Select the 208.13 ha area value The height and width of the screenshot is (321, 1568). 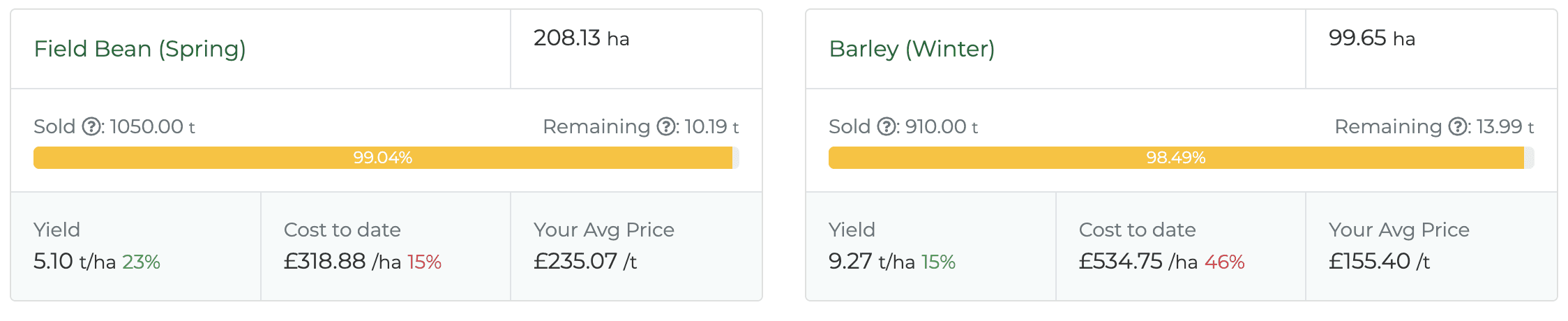tap(581, 38)
